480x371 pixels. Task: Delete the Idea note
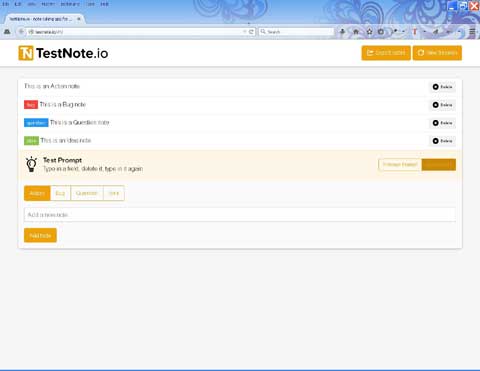coord(442,141)
